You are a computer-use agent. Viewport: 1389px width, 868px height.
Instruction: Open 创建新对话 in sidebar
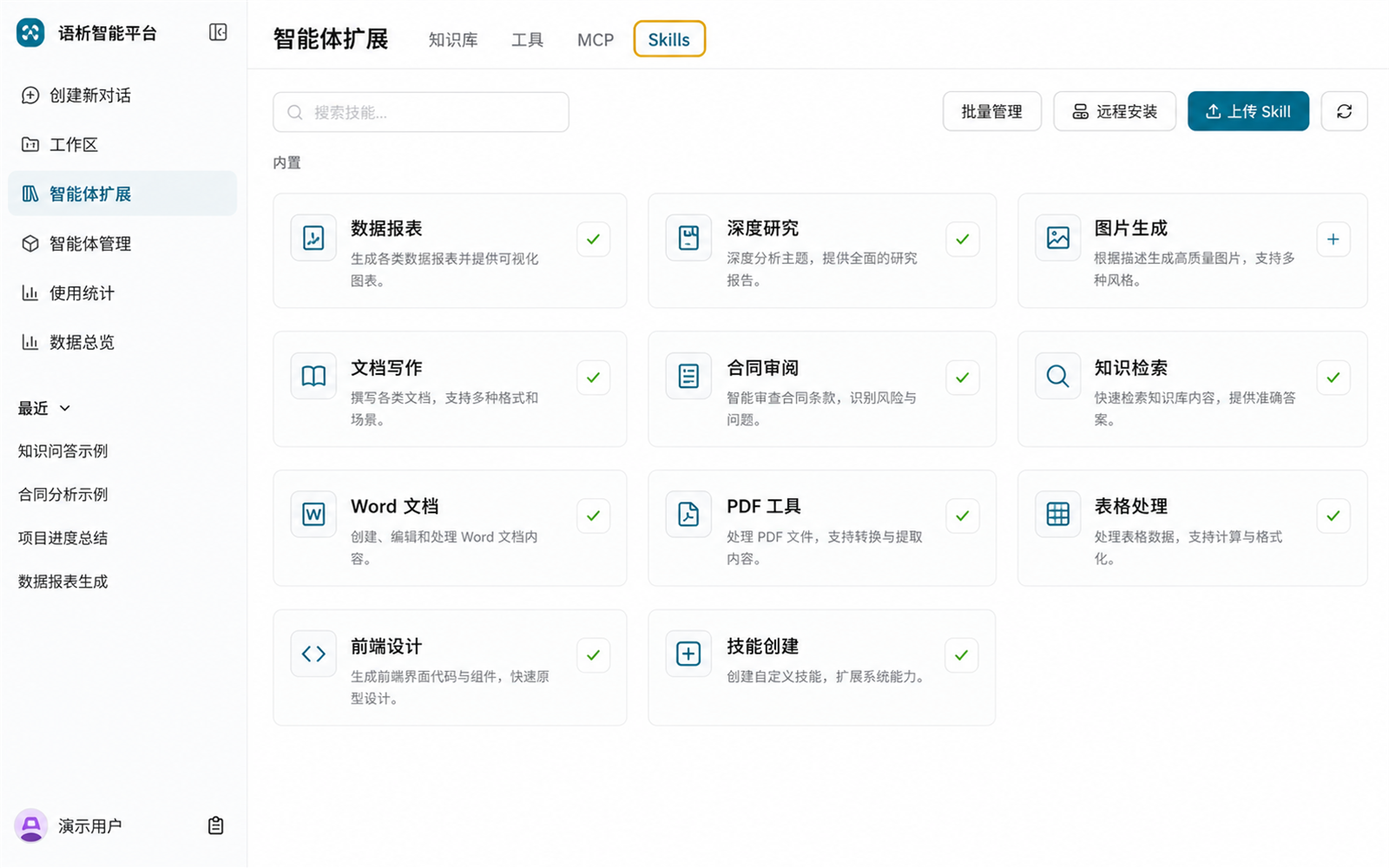point(122,95)
